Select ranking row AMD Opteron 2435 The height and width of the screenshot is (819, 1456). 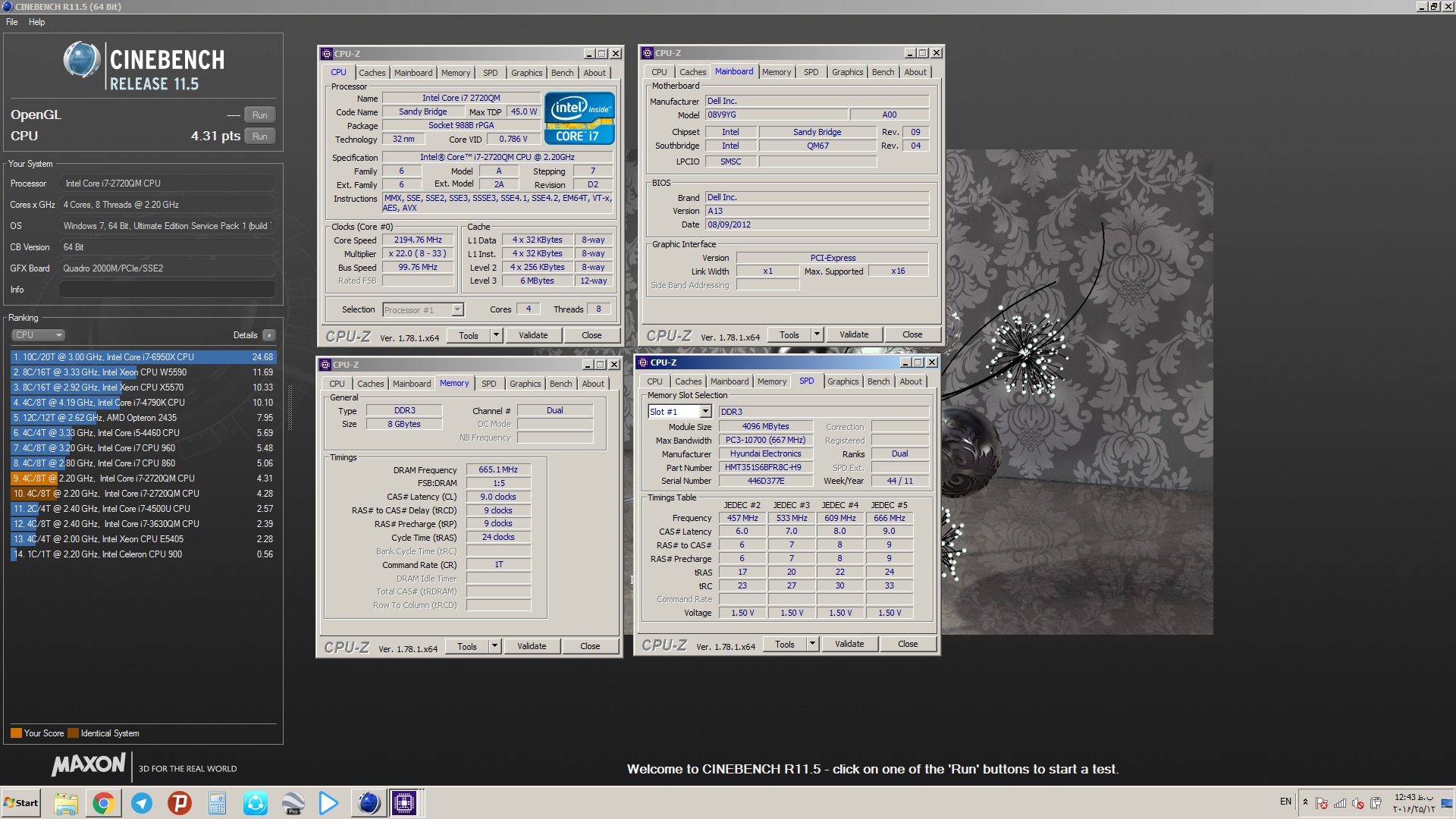(x=143, y=418)
